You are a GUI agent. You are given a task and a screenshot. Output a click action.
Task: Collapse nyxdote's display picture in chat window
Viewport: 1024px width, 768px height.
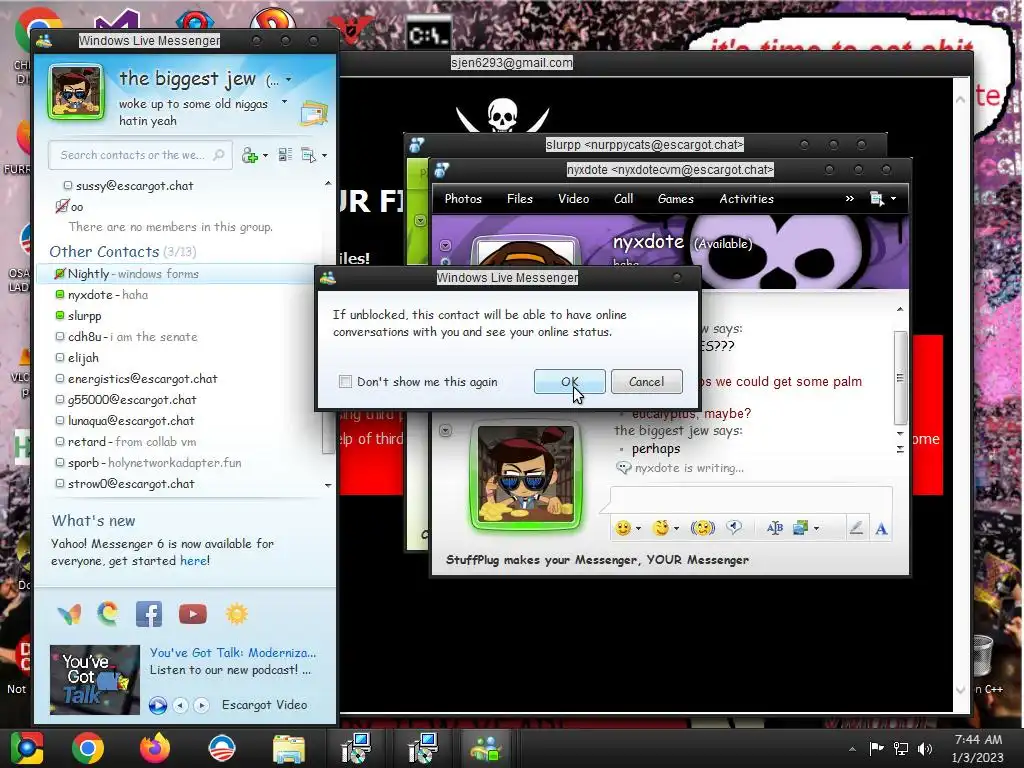click(x=445, y=246)
